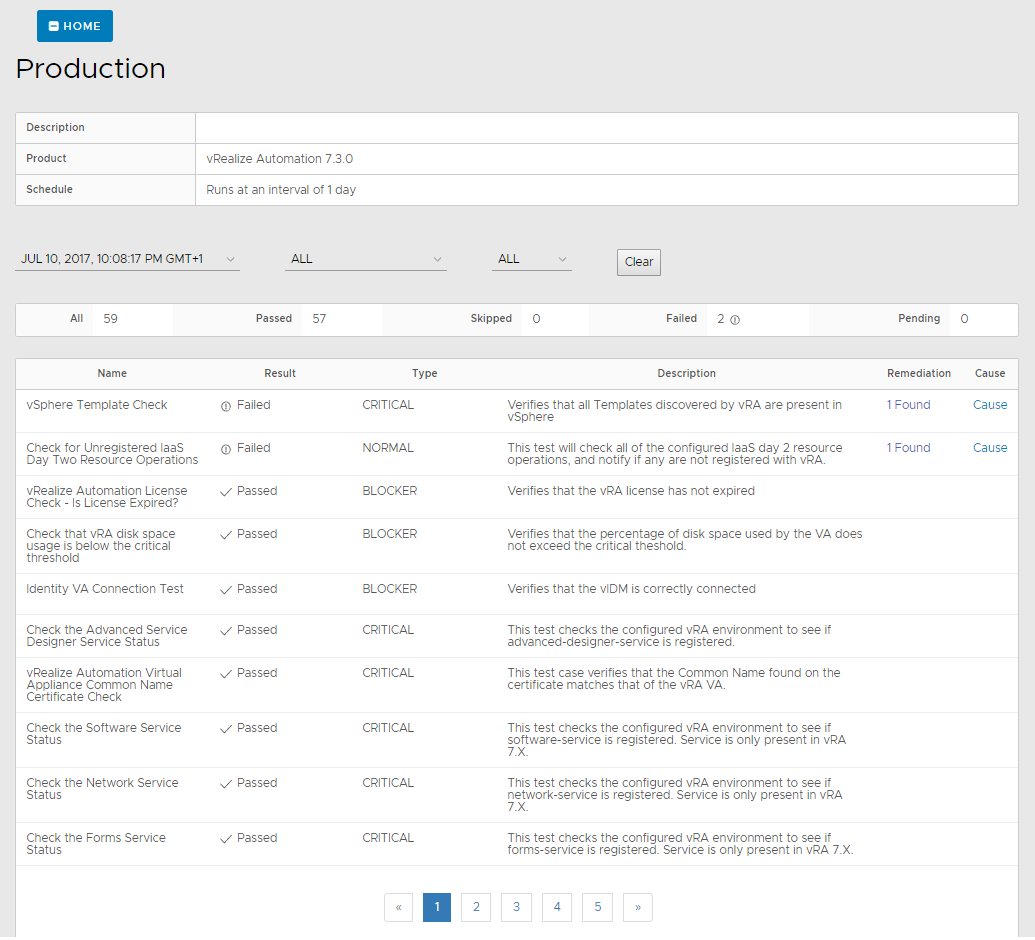The image size is (1035, 940).
Task: Open Cause link for vSphere Template Check
Action: [x=990, y=405]
